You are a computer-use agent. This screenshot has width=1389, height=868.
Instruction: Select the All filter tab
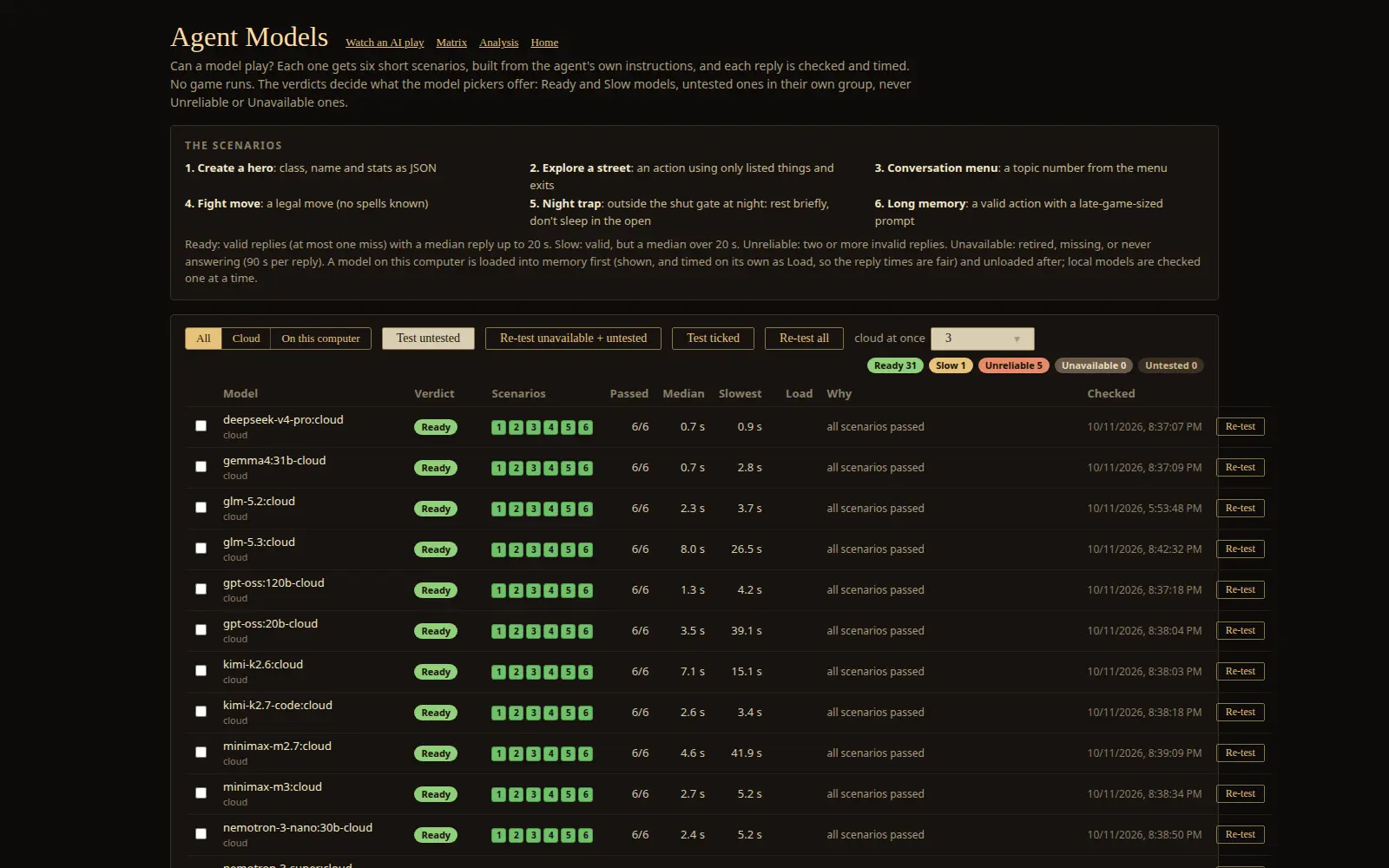[203, 339]
